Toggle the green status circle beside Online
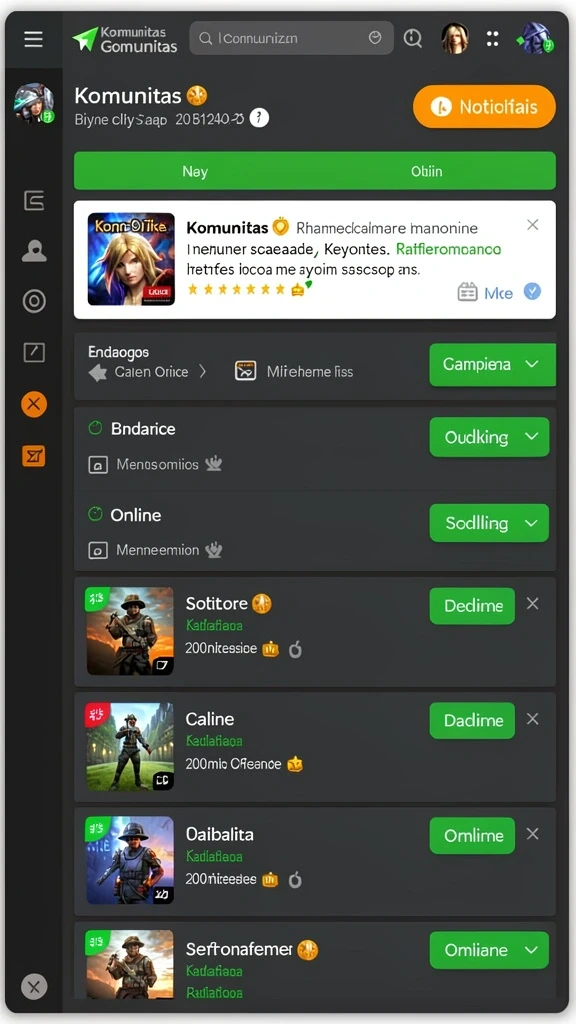 pos(95,515)
